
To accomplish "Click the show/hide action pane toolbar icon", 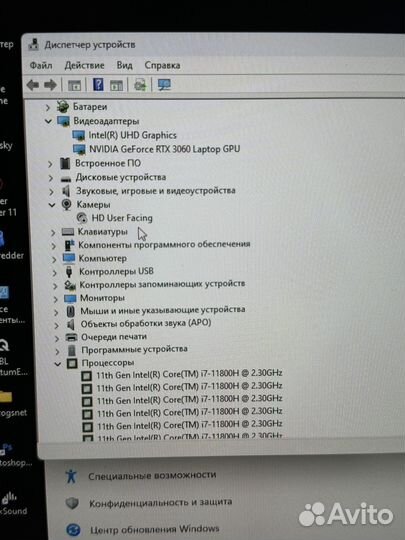I will tap(116, 85).
